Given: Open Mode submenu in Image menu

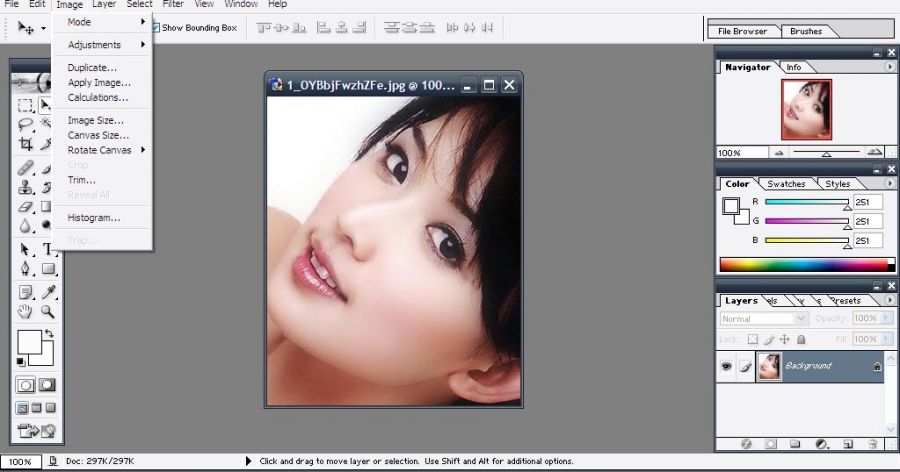Looking at the screenshot, I should click(102, 22).
